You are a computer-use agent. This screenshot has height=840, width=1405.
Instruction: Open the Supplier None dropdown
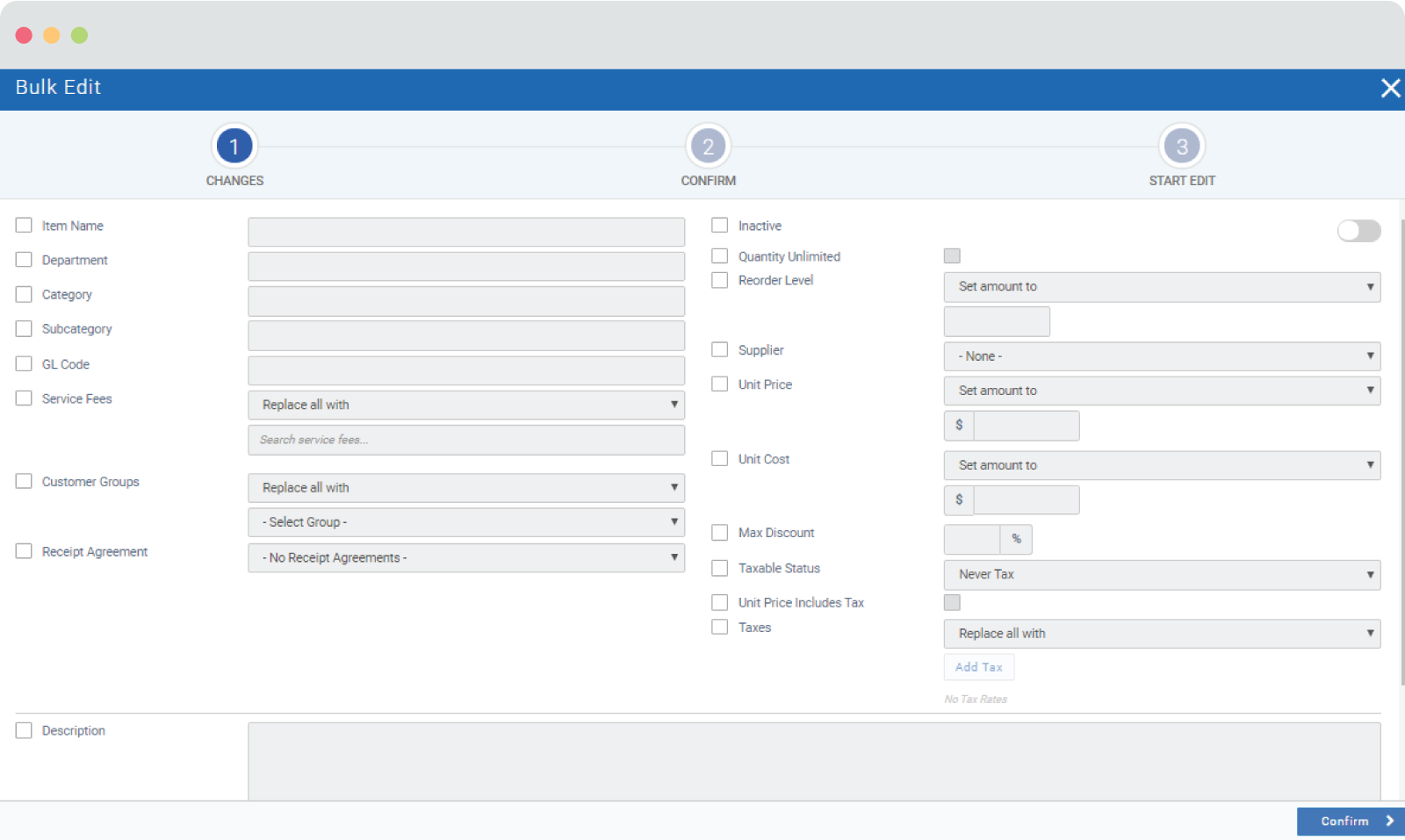[x=1161, y=356]
